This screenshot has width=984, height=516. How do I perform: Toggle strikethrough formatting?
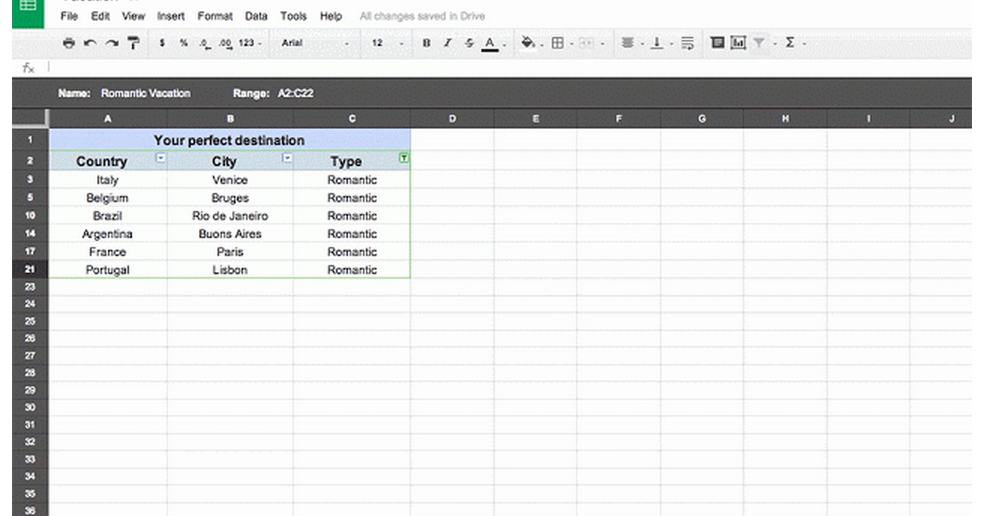pyautogui.click(x=469, y=43)
